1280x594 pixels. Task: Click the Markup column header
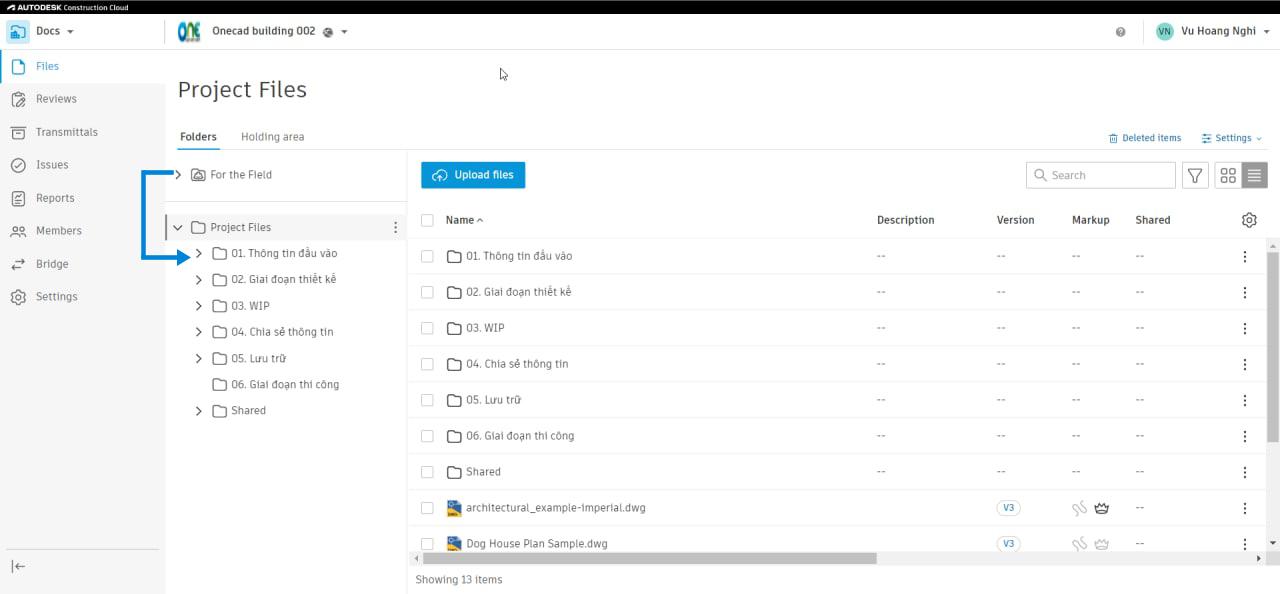(x=1090, y=220)
